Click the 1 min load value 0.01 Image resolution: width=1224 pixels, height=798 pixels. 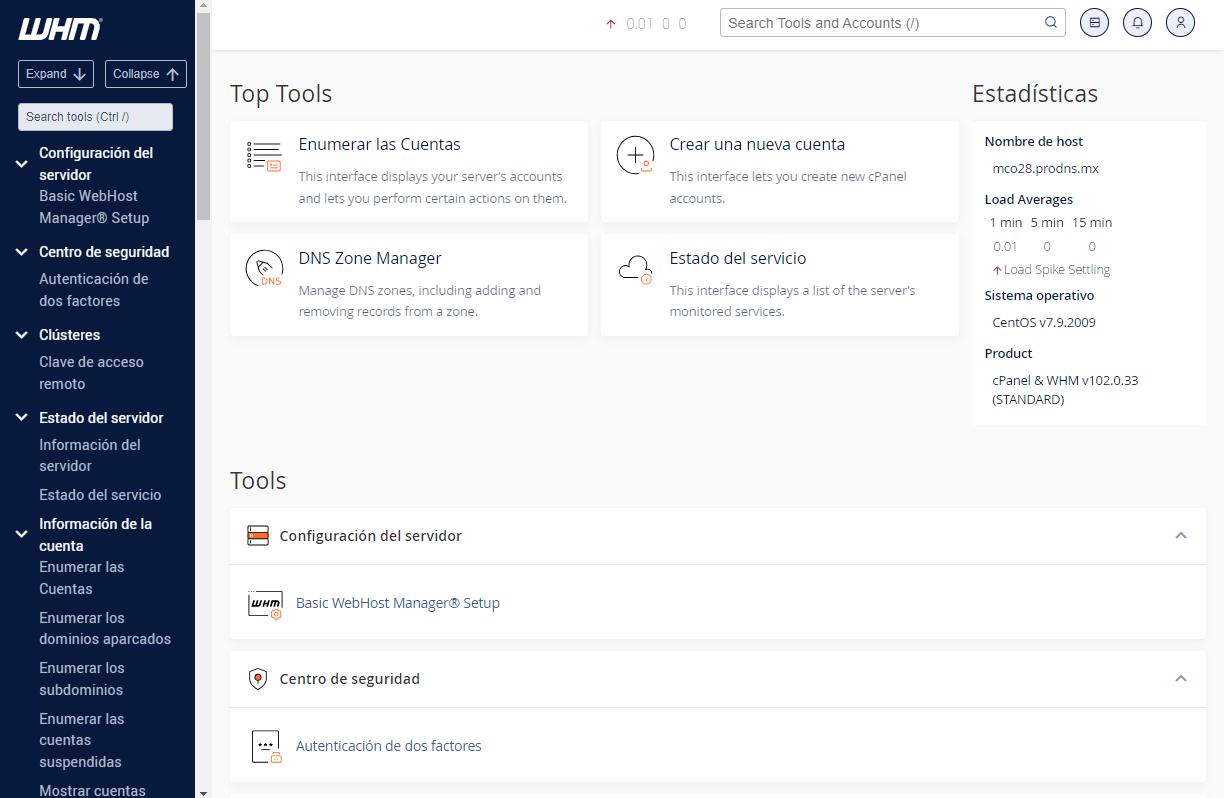(x=1005, y=247)
